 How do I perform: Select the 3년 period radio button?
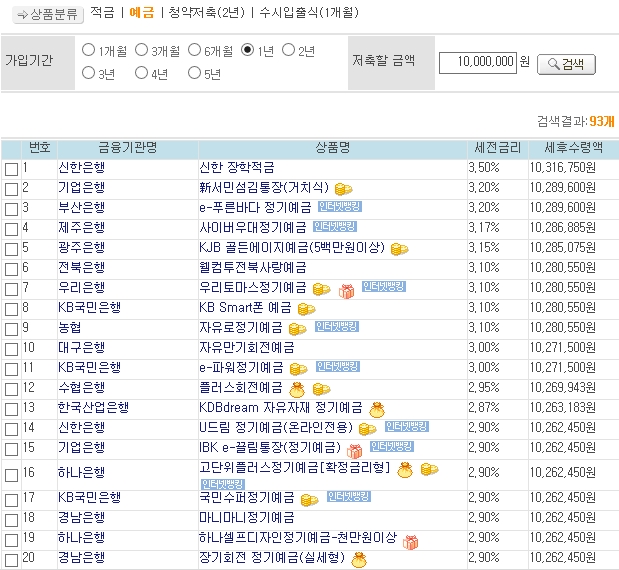tap(88, 73)
